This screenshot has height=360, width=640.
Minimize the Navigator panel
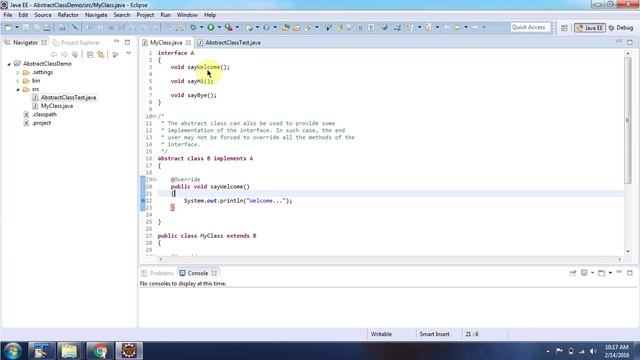pos(116,42)
